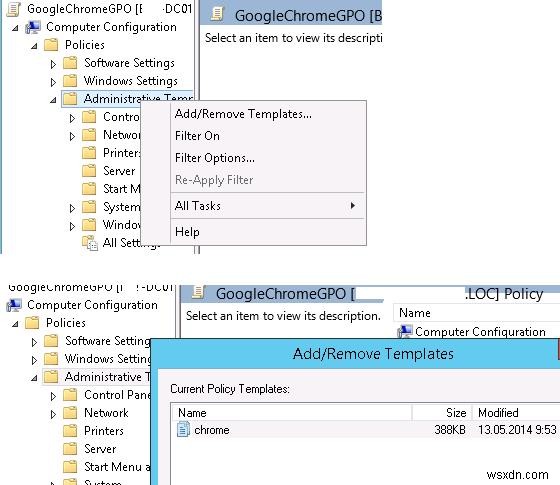Screen dimensions: 560x485
Task: Select Network label in tree beside Templates dialog
Action: point(106,413)
